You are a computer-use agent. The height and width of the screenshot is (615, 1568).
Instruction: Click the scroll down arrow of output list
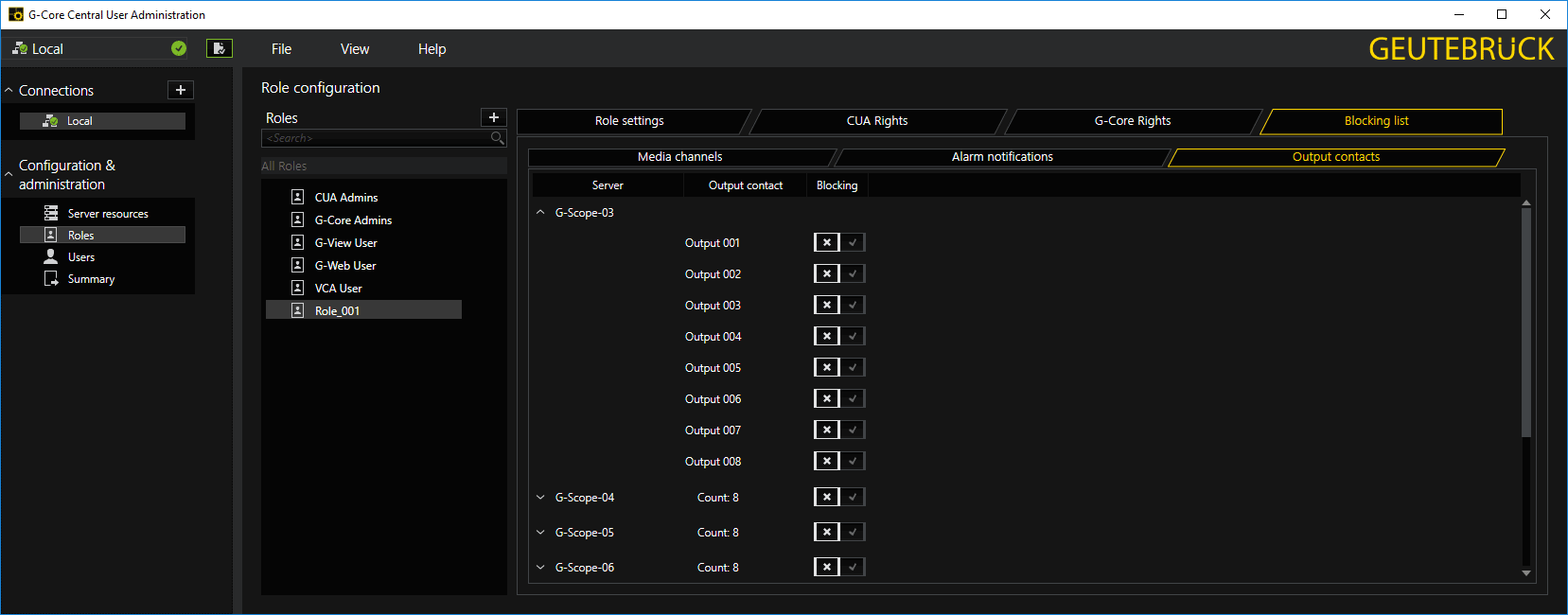[x=1525, y=572]
